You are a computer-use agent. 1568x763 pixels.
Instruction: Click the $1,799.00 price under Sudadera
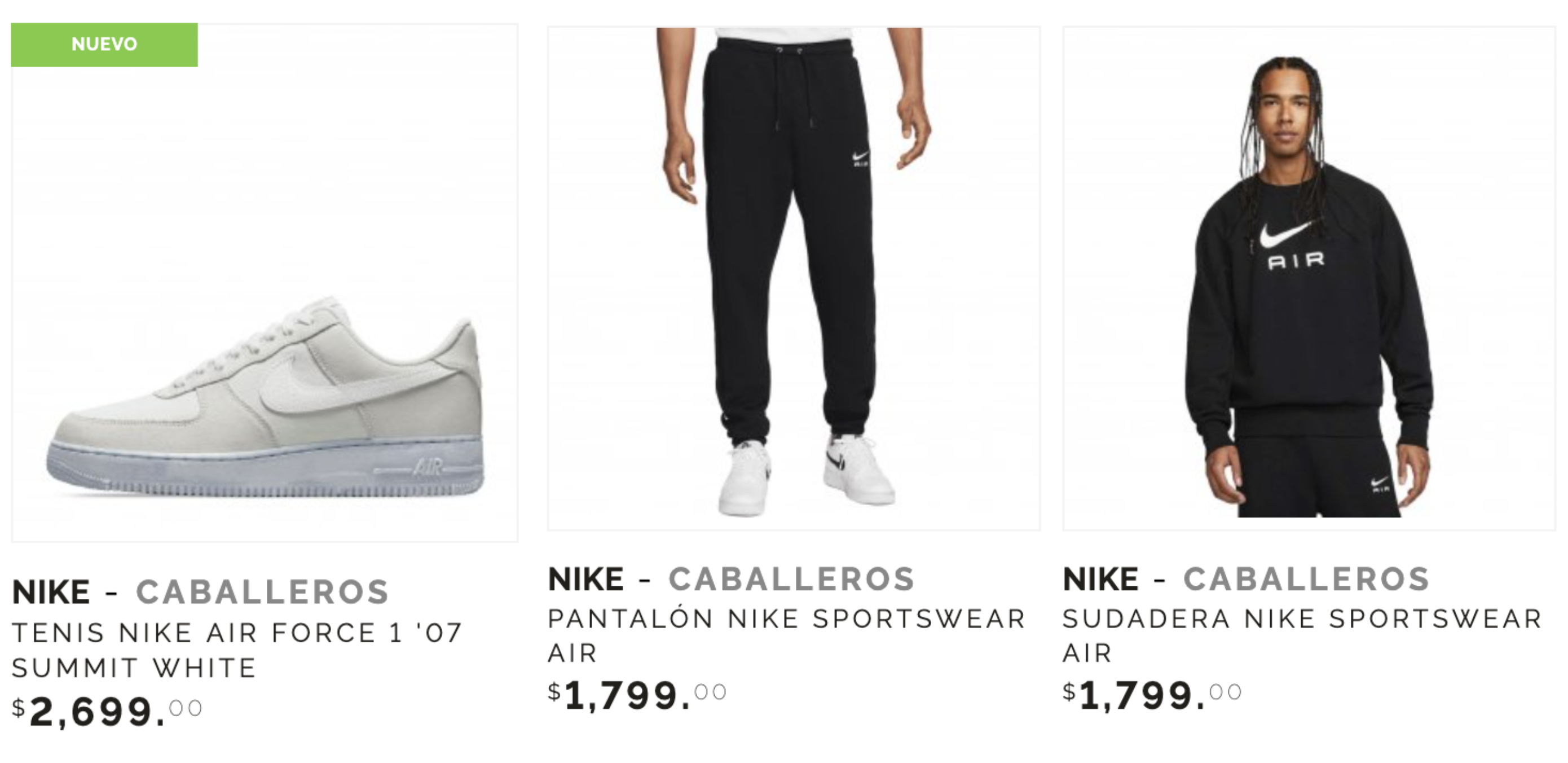click(1152, 694)
